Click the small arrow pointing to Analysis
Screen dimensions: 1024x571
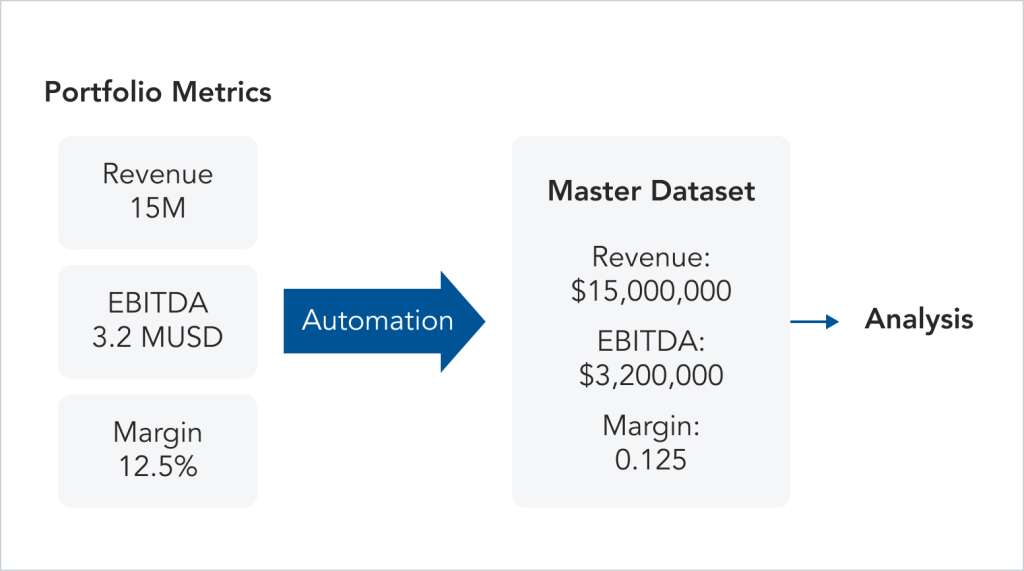[x=815, y=321]
